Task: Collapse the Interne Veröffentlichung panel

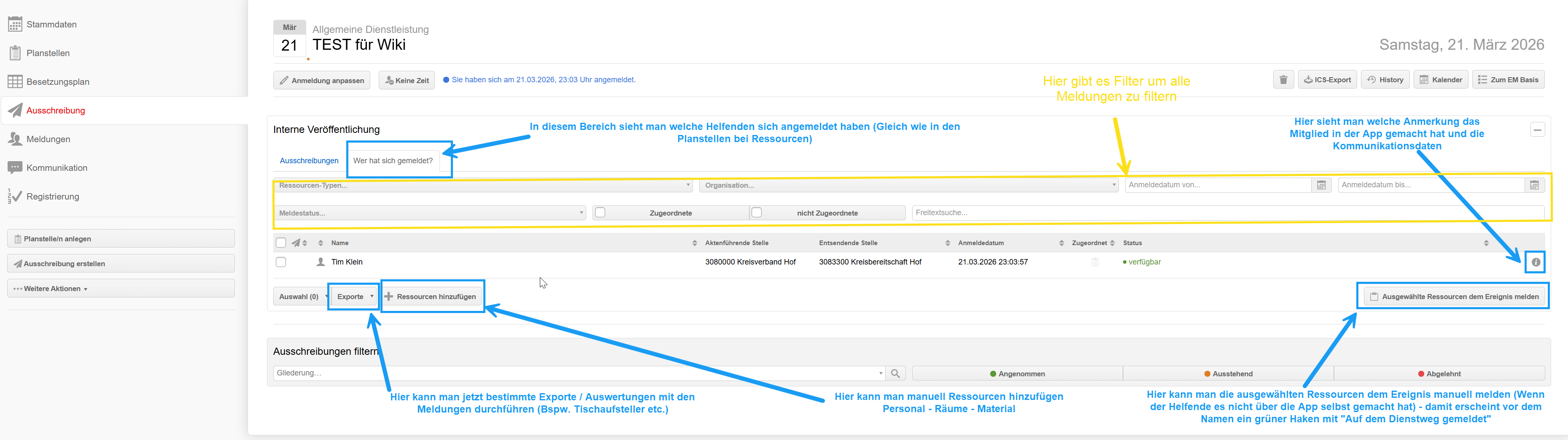Action: (1537, 130)
